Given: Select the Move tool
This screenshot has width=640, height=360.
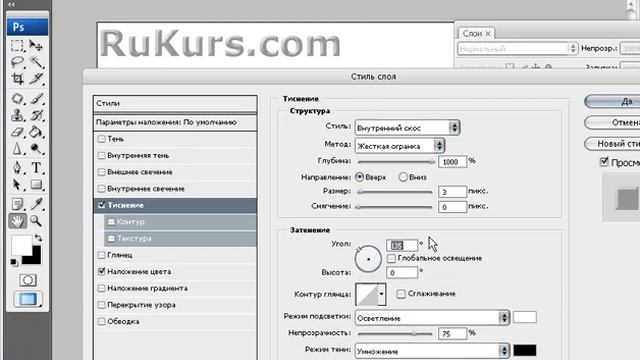Looking at the screenshot, I should (x=36, y=45).
